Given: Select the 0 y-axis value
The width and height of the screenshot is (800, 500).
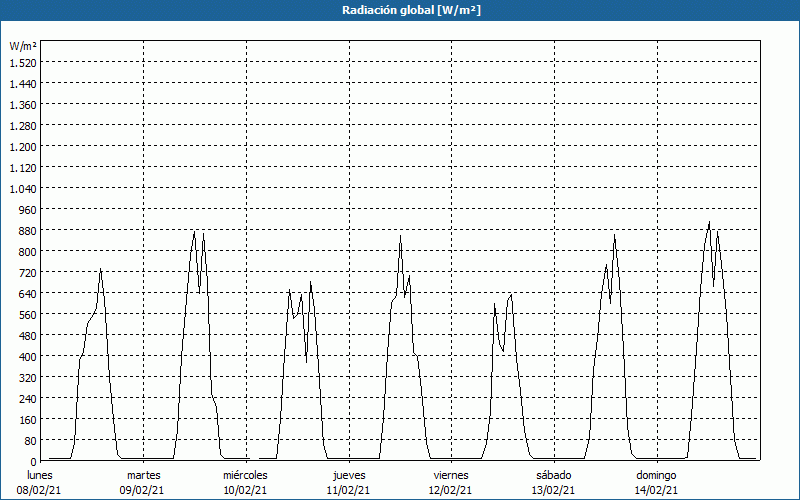Looking at the screenshot, I should click(x=34, y=462).
